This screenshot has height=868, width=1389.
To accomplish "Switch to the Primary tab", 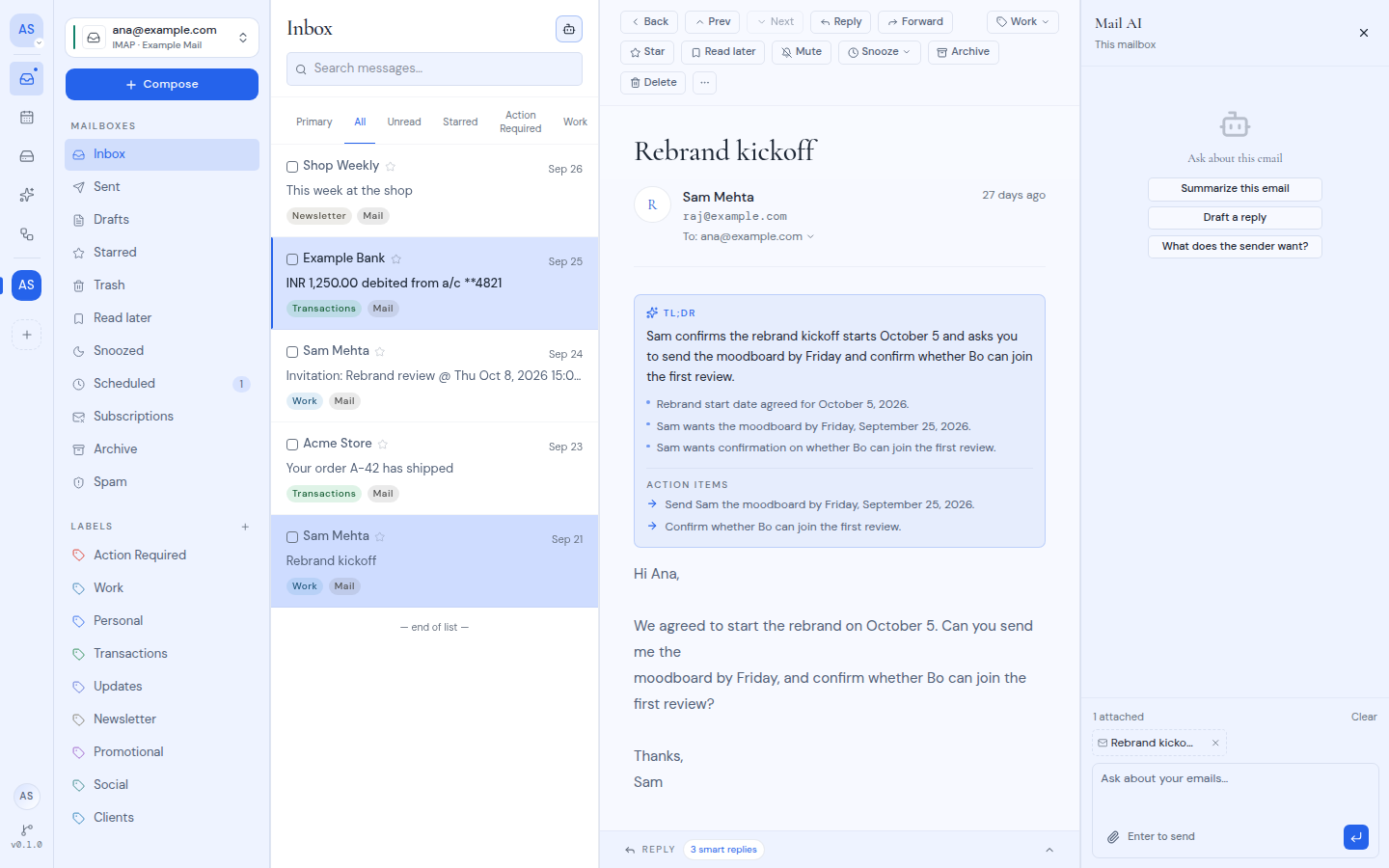I will tap(313, 122).
